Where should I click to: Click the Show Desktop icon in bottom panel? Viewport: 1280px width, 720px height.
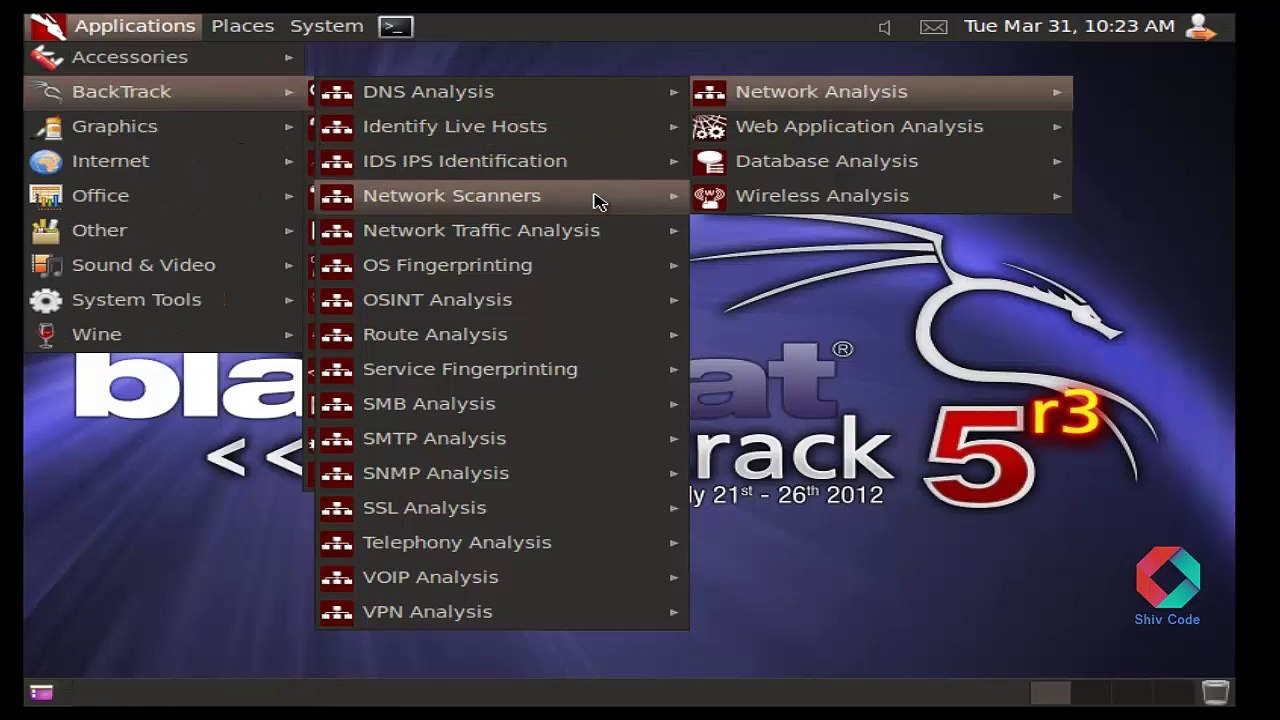point(41,692)
